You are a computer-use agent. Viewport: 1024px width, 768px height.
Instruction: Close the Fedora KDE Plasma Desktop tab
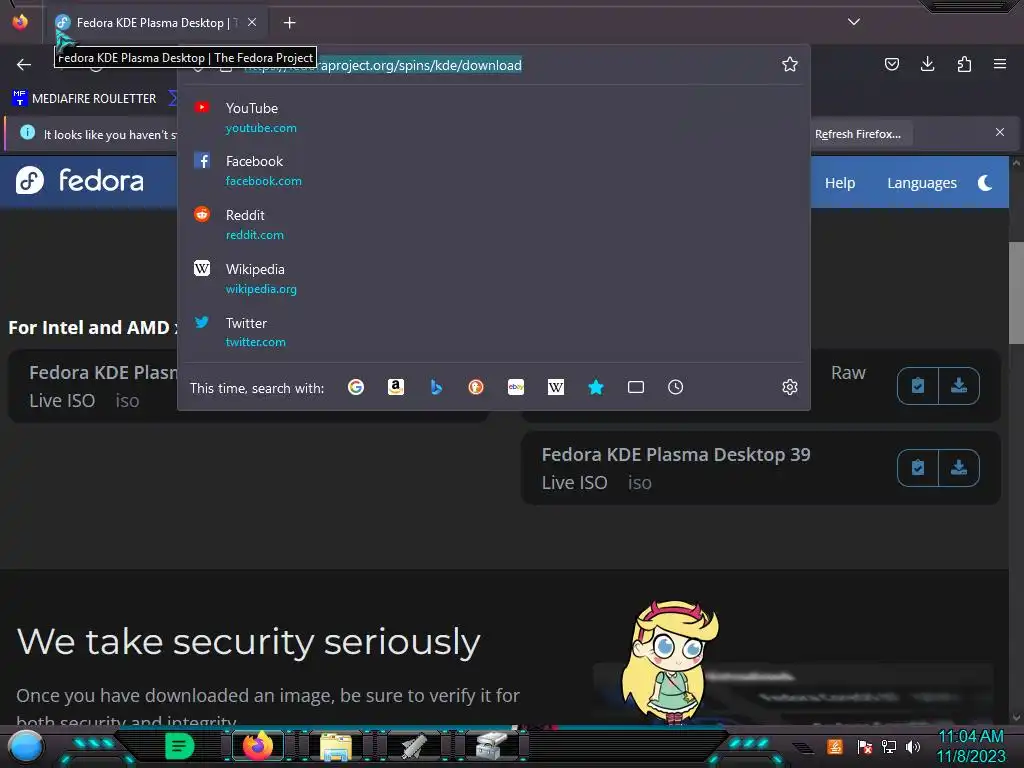click(252, 22)
